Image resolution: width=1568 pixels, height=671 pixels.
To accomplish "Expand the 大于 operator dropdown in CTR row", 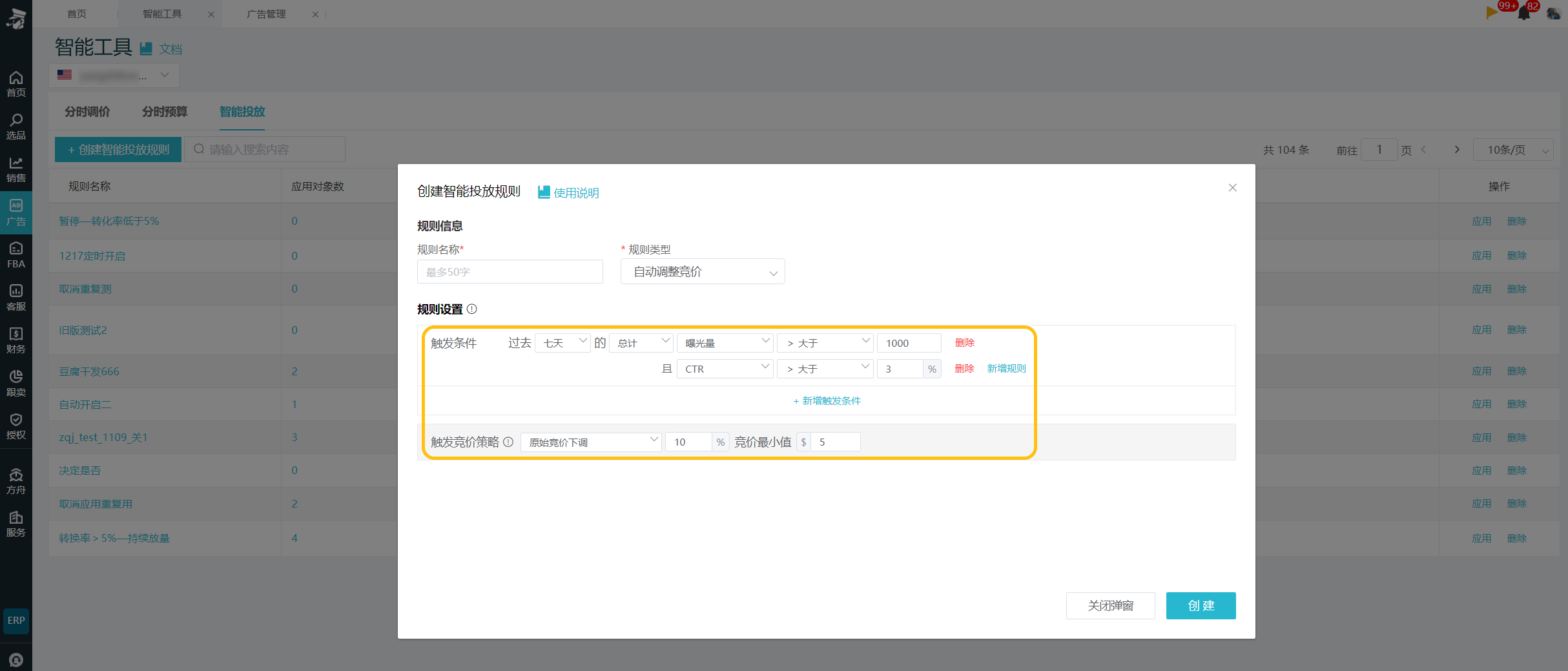I will coord(825,369).
